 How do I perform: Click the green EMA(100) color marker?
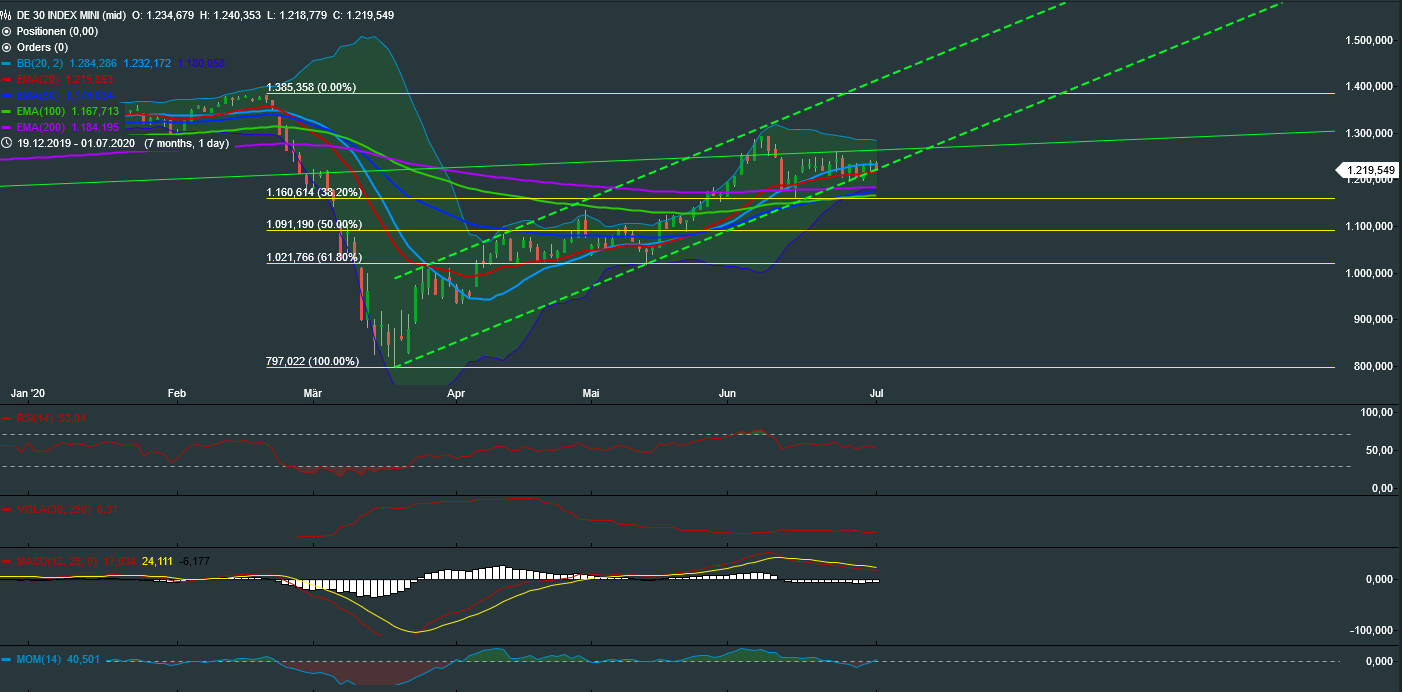[x=7, y=111]
